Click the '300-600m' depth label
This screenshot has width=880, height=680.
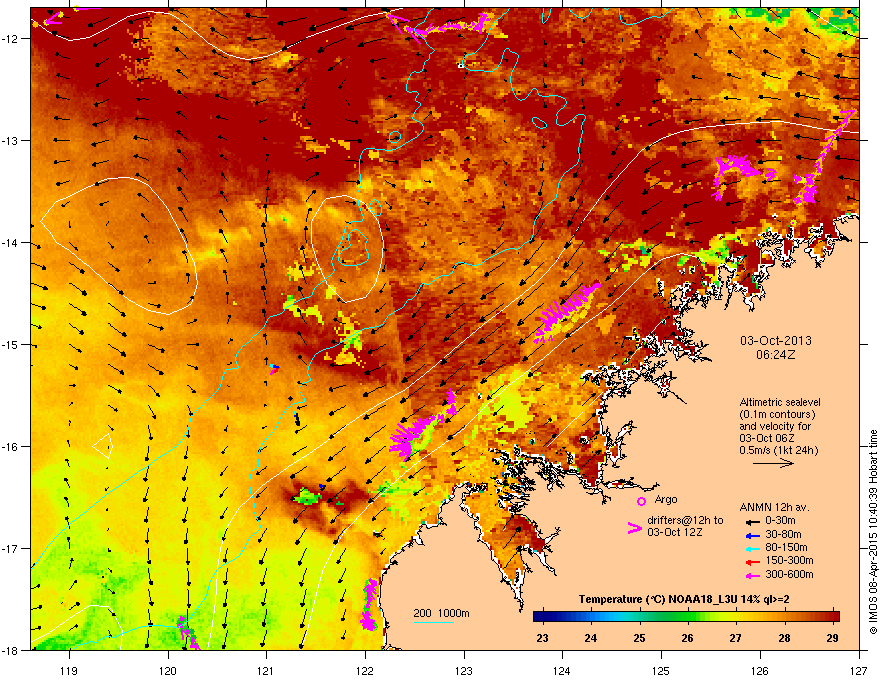pyautogui.click(x=789, y=575)
